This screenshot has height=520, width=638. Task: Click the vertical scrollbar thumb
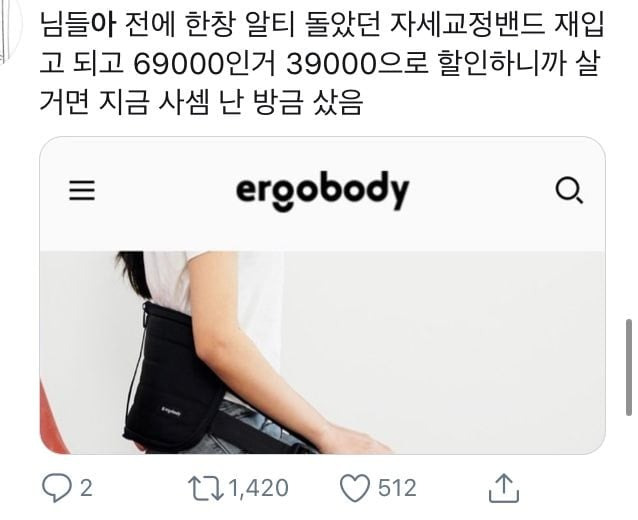tap(629, 367)
